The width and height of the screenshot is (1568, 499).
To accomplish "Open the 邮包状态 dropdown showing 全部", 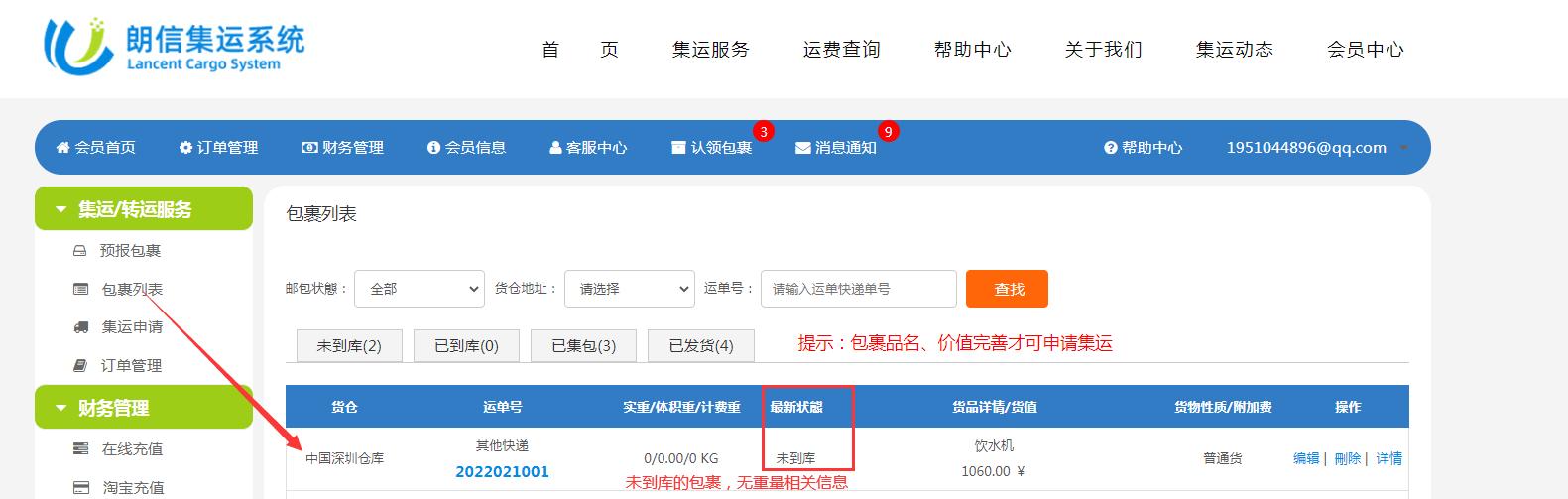I will [x=420, y=289].
